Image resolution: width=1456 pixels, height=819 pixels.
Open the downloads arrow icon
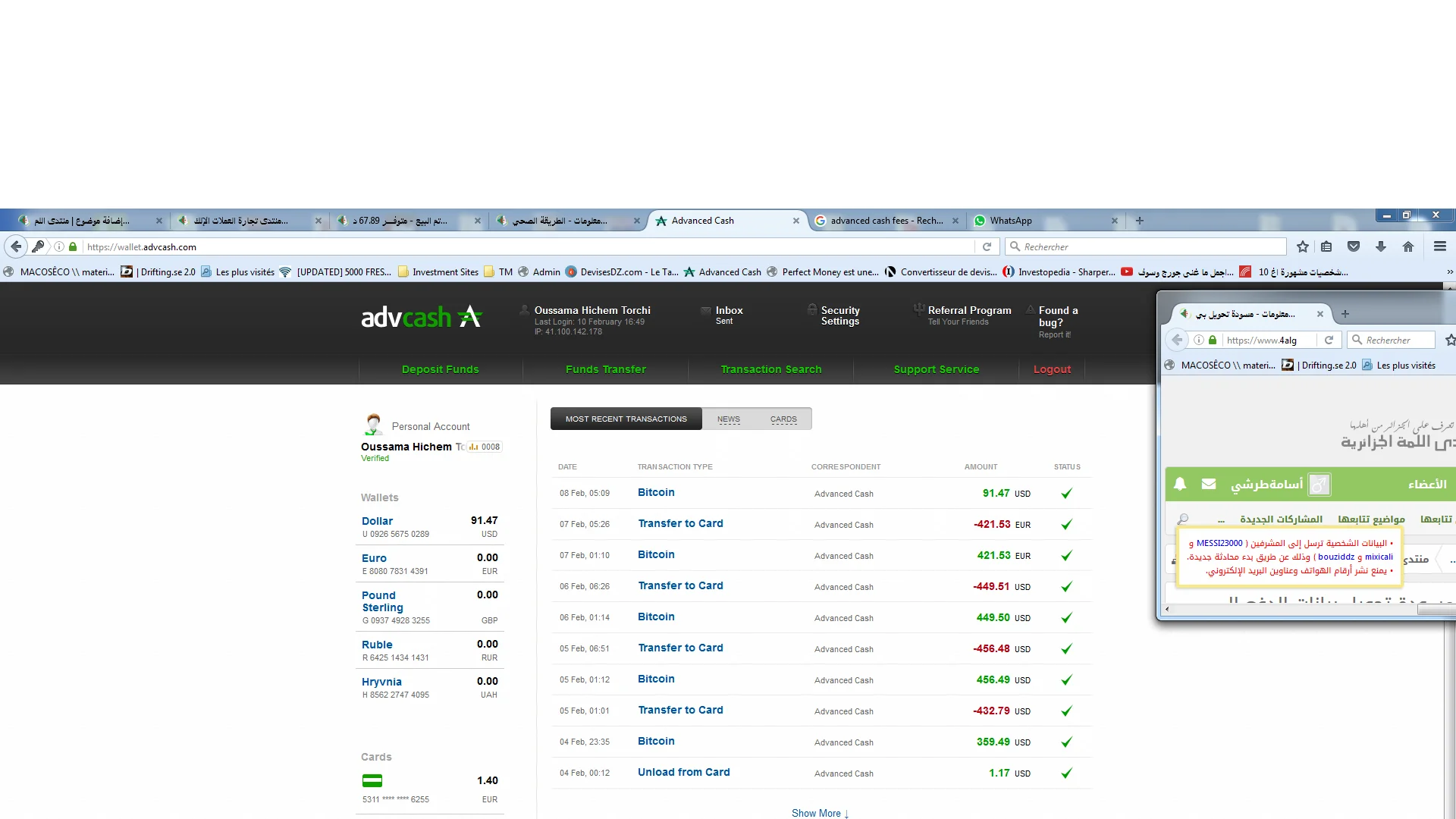[x=1381, y=246]
